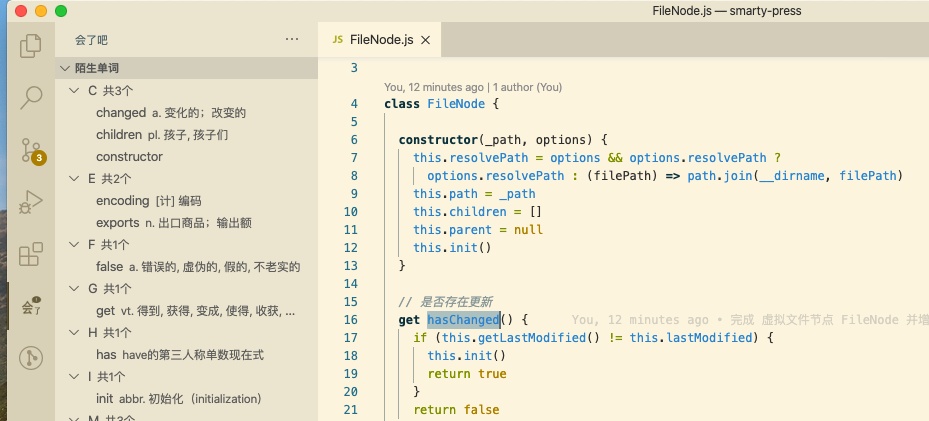The width and height of the screenshot is (929, 421).
Task: Click 'return false' on line 21
Action: point(456,410)
